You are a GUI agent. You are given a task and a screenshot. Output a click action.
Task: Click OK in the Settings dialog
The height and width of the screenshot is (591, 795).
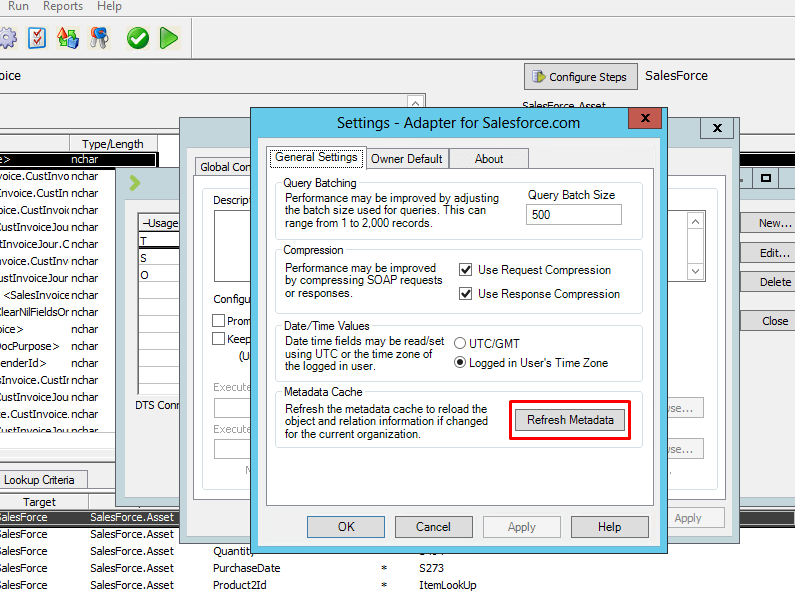pyautogui.click(x=346, y=527)
